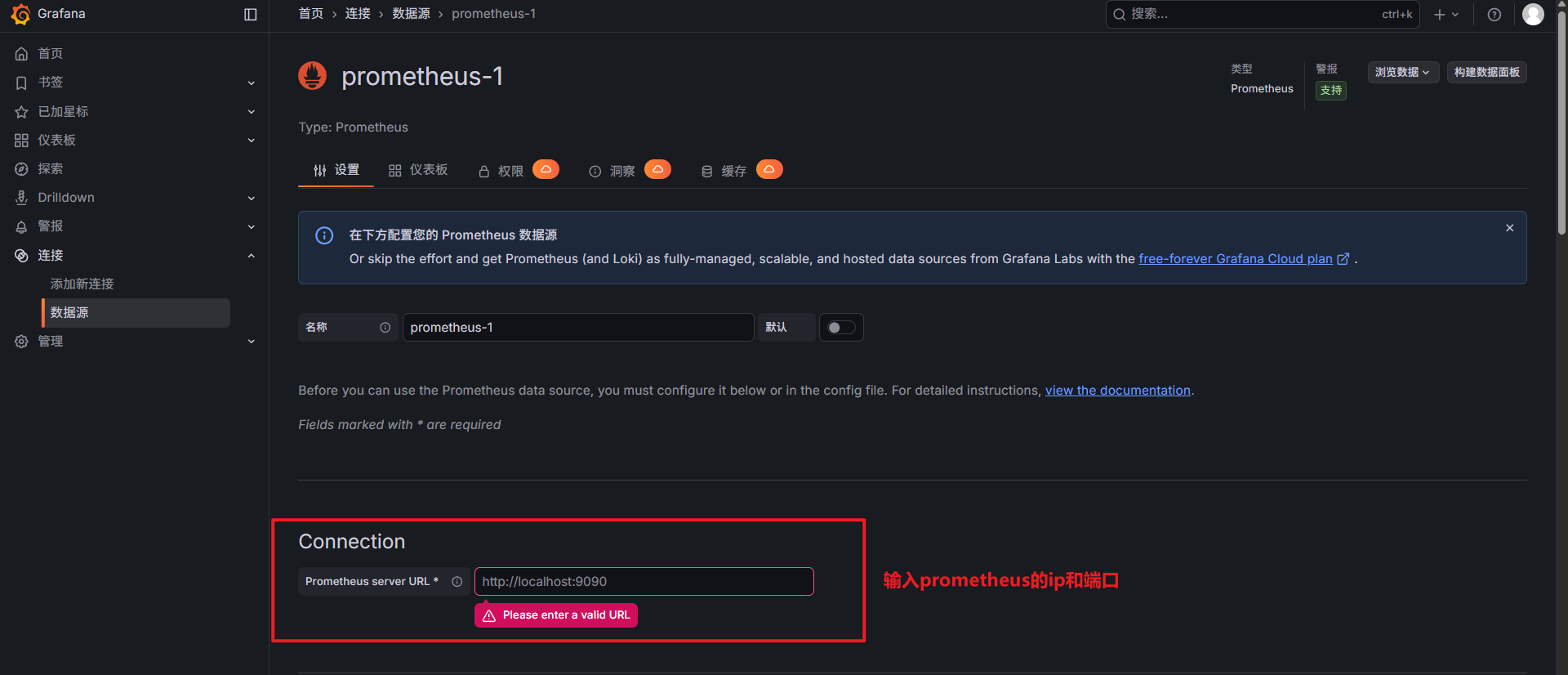1568x675 pixels.
Task: Click the 'Type: Prometheus' text
Action: tap(354, 127)
